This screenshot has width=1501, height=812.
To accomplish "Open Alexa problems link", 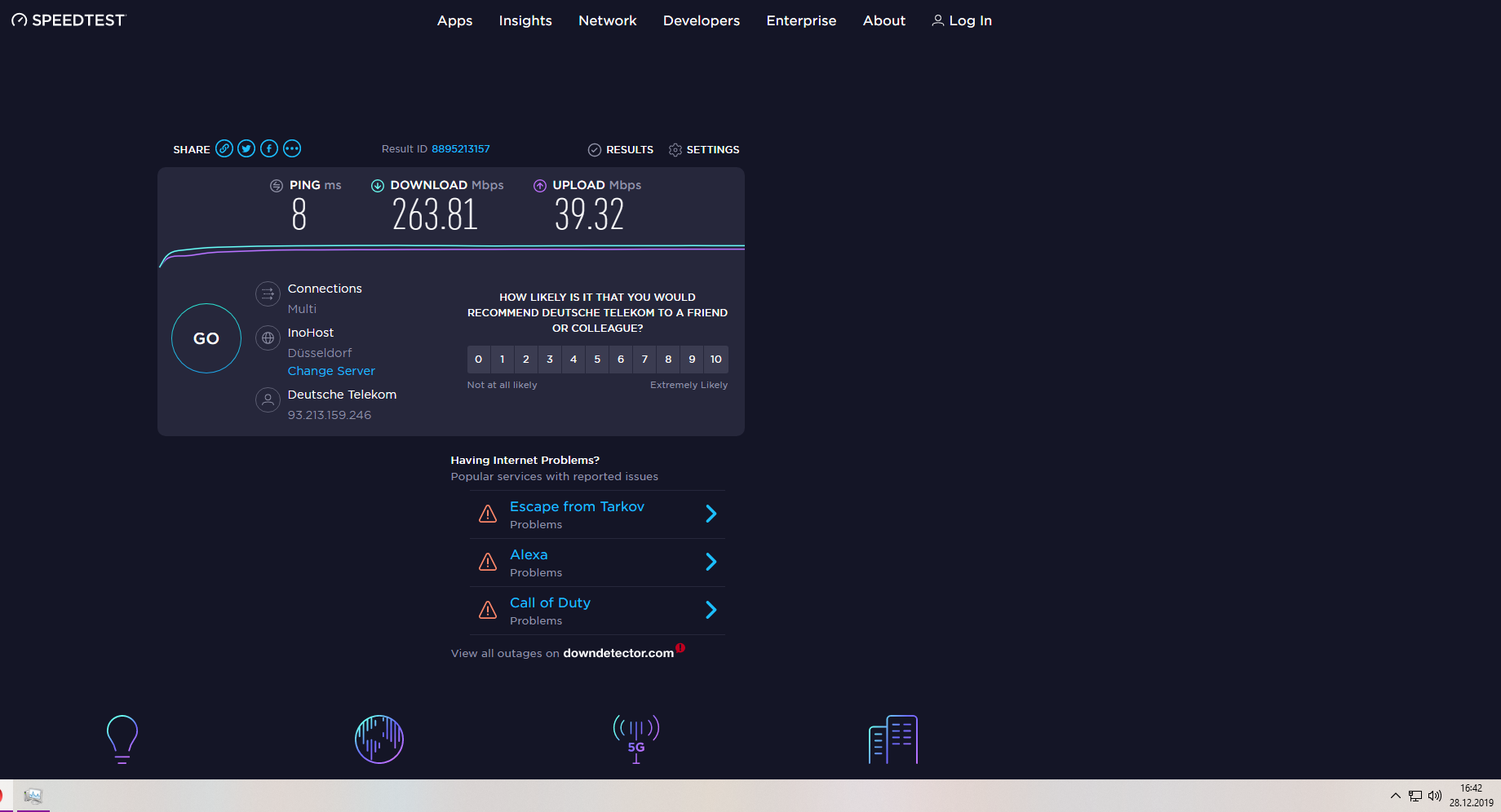I will pyautogui.click(x=529, y=555).
